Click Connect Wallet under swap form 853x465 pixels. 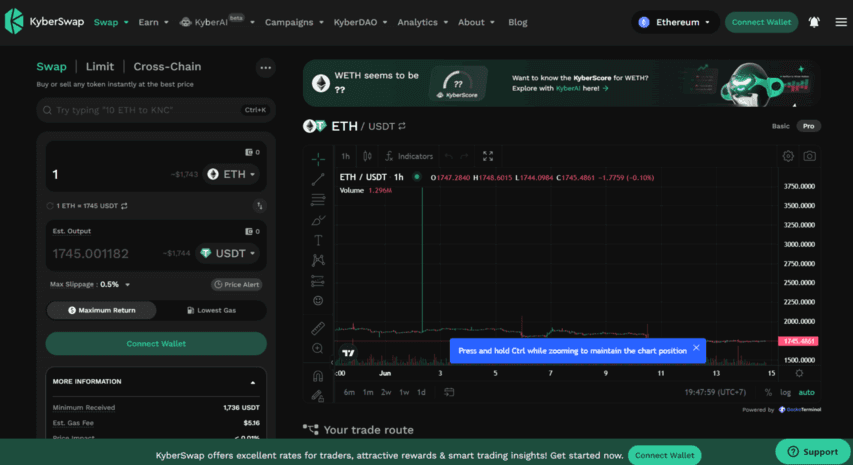click(156, 344)
